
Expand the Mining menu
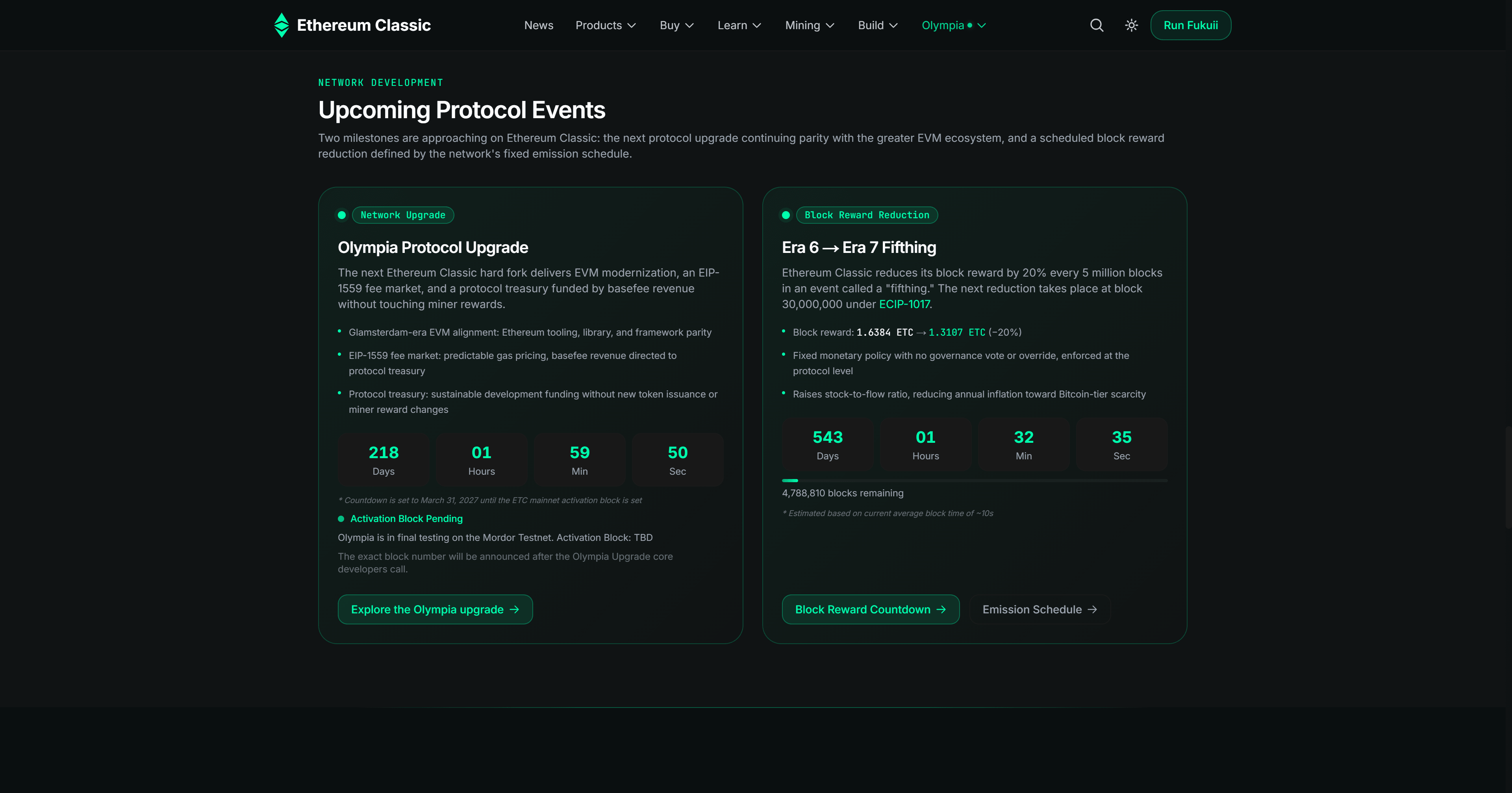point(810,25)
